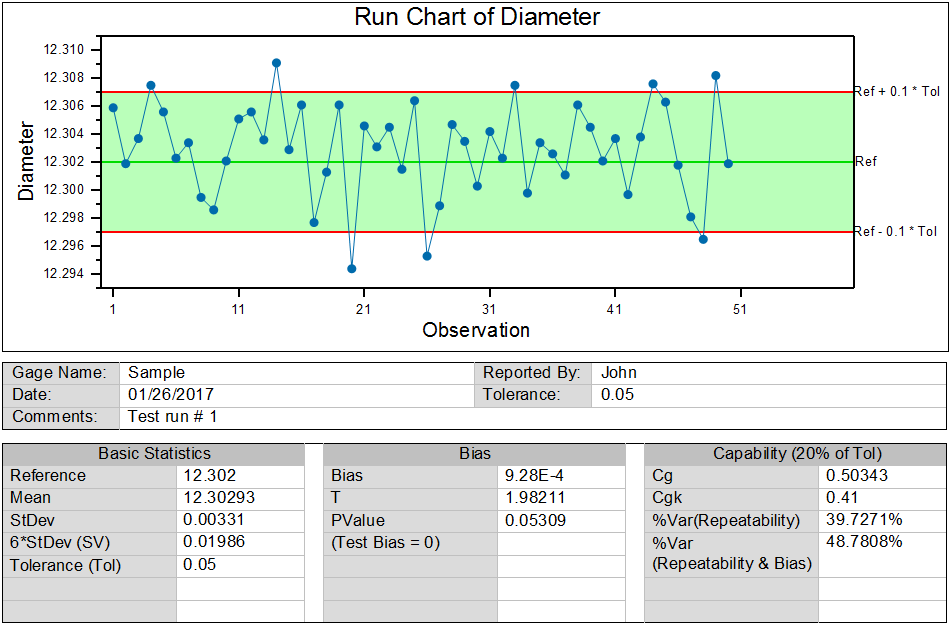This screenshot has height=625, width=951.
Task: Click the "Ref + 0.1 * Tol" line label
Action: click(x=895, y=91)
